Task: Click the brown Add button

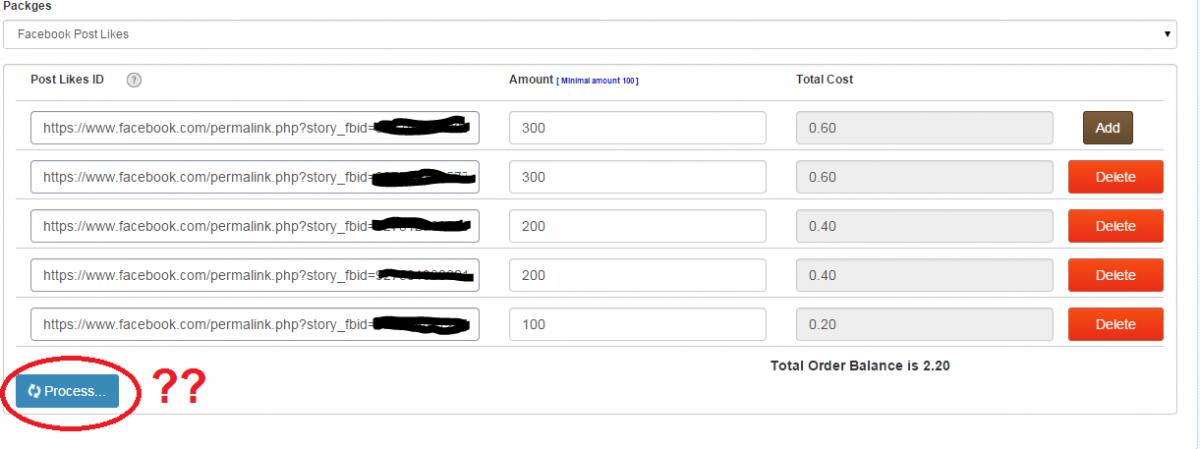Action: click(1107, 128)
